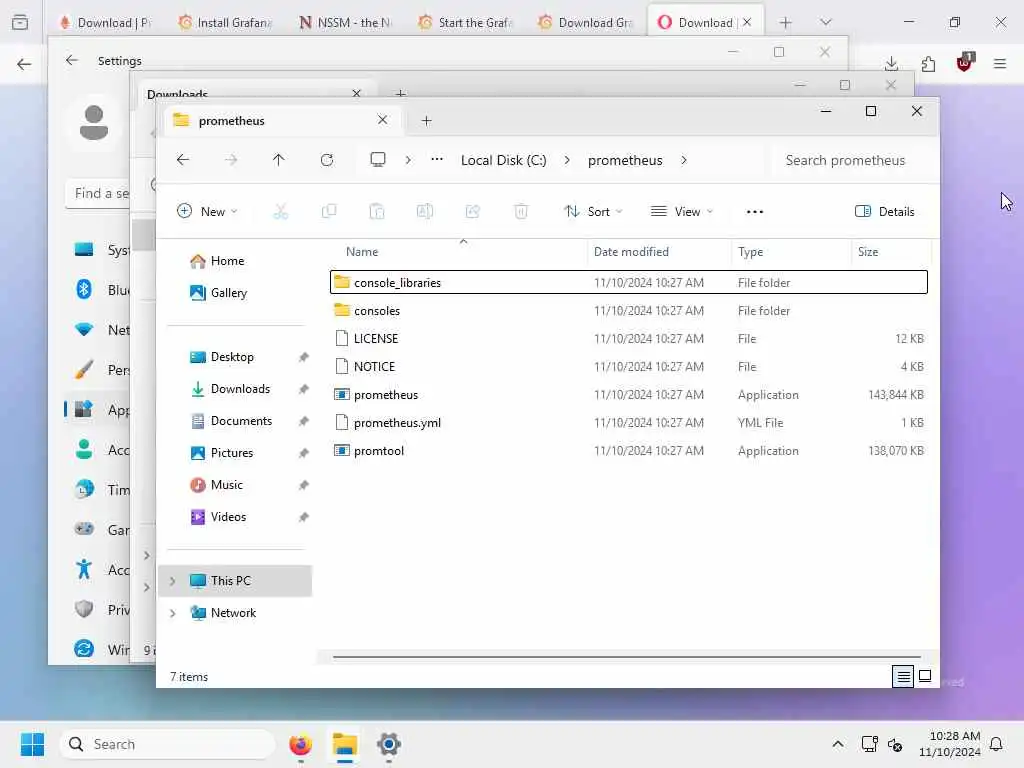Open browser extensions puzzle icon
Image resolution: width=1024 pixels, height=768 pixels.
928,64
